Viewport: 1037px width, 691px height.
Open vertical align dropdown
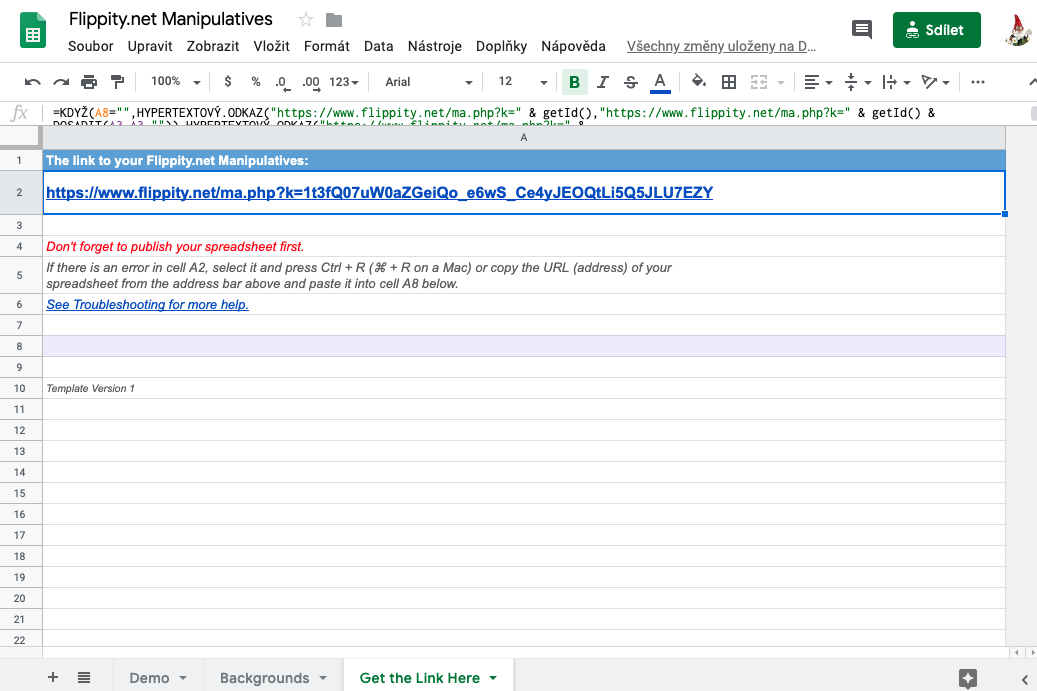[x=858, y=82]
